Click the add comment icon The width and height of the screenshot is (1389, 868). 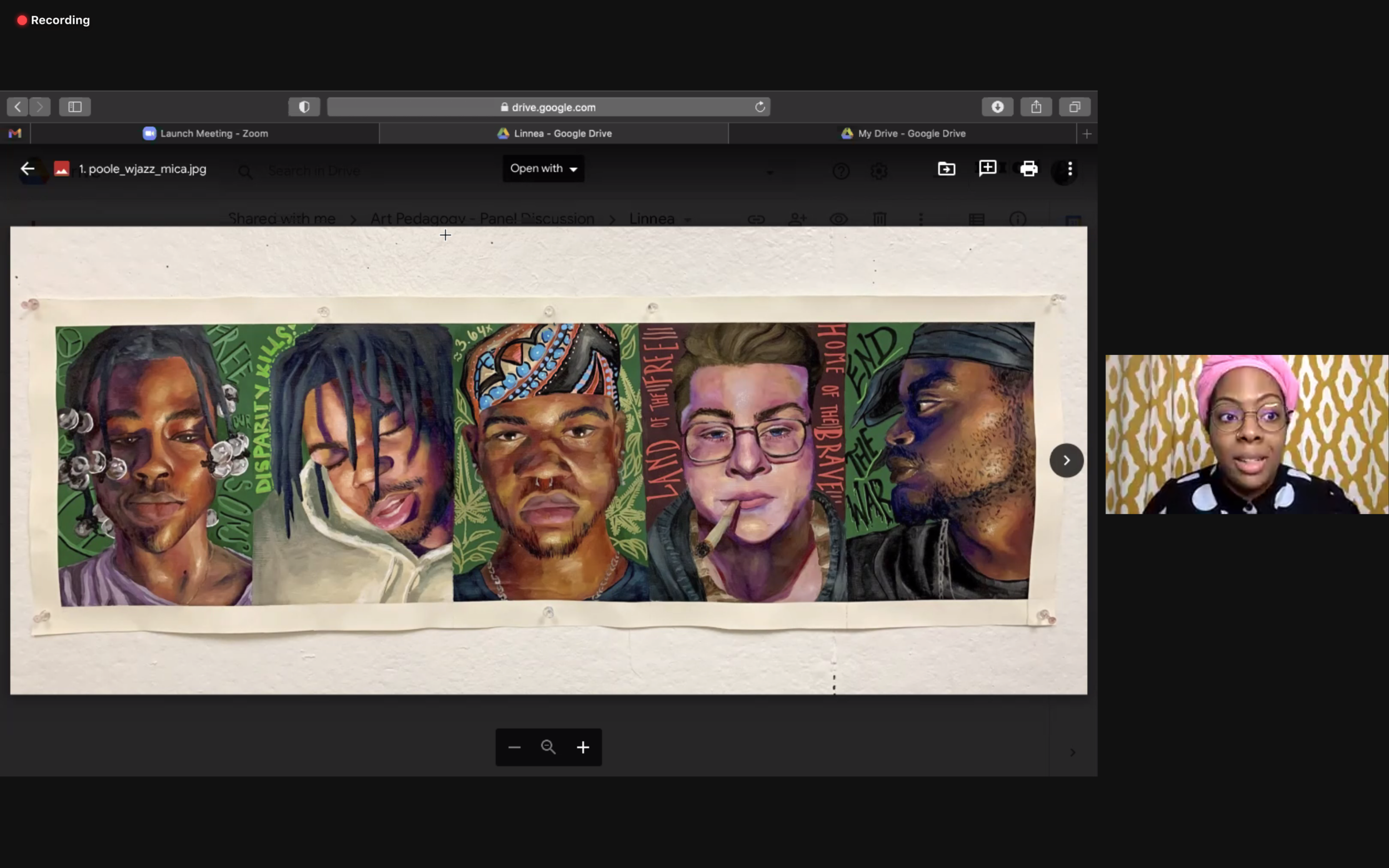click(987, 168)
